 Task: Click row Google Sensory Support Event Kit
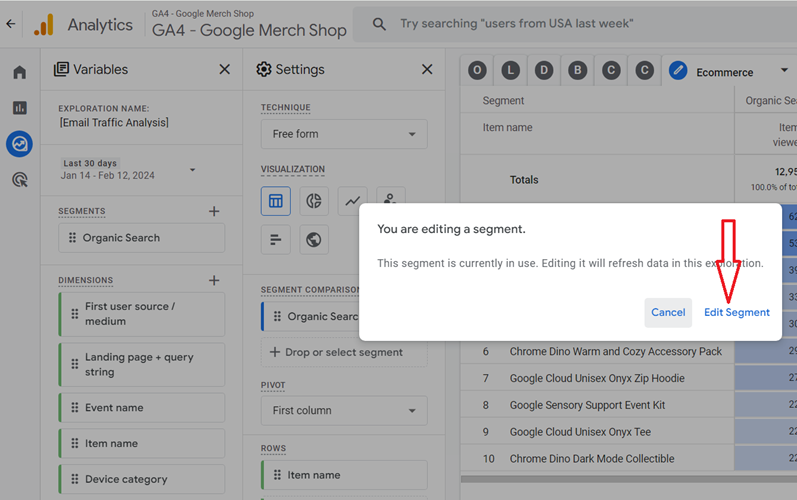pos(587,405)
